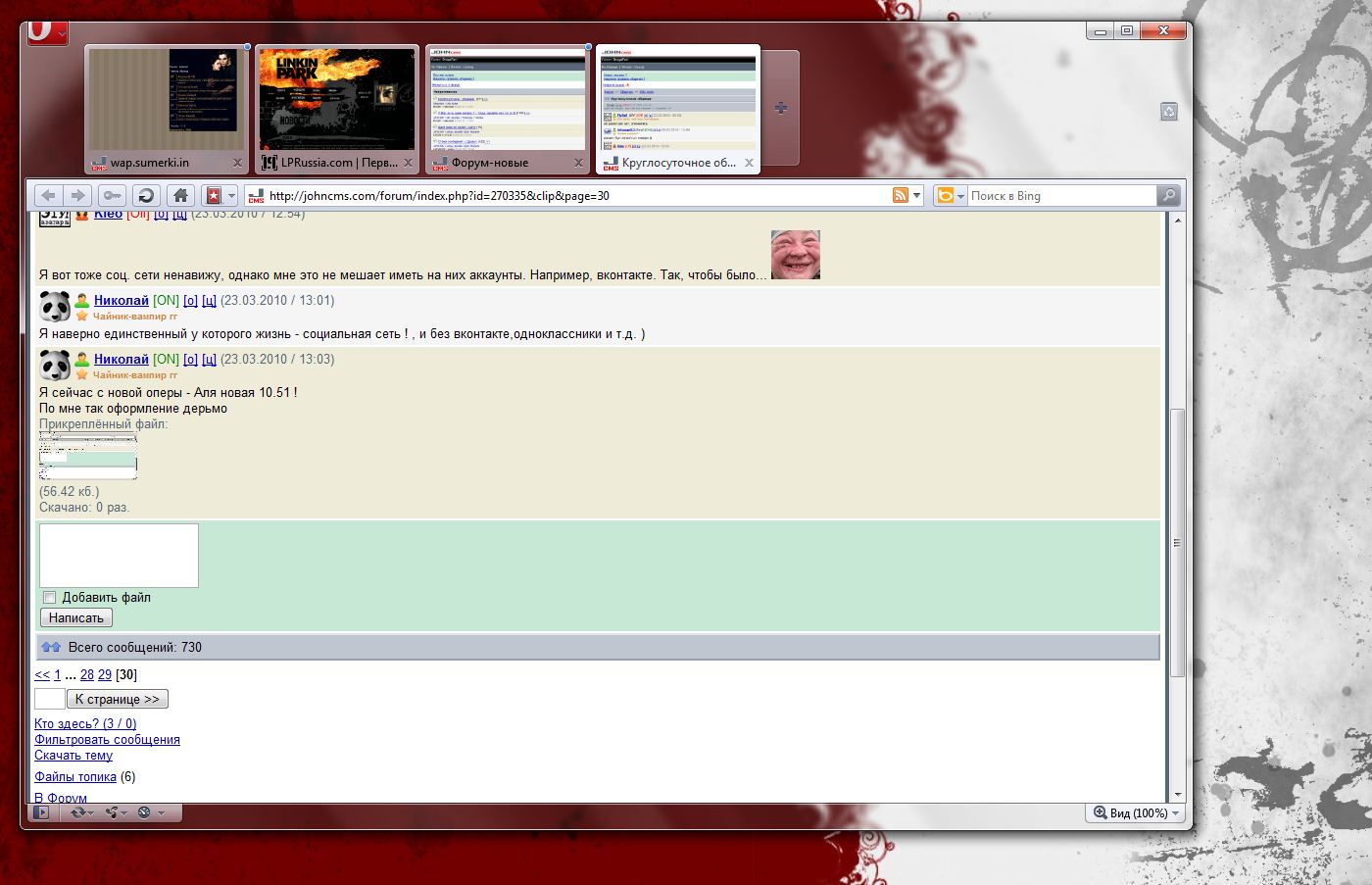This screenshot has height=885, width=1372.
Task: Open the search engine selector dropdown arrow
Action: click(x=960, y=195)
